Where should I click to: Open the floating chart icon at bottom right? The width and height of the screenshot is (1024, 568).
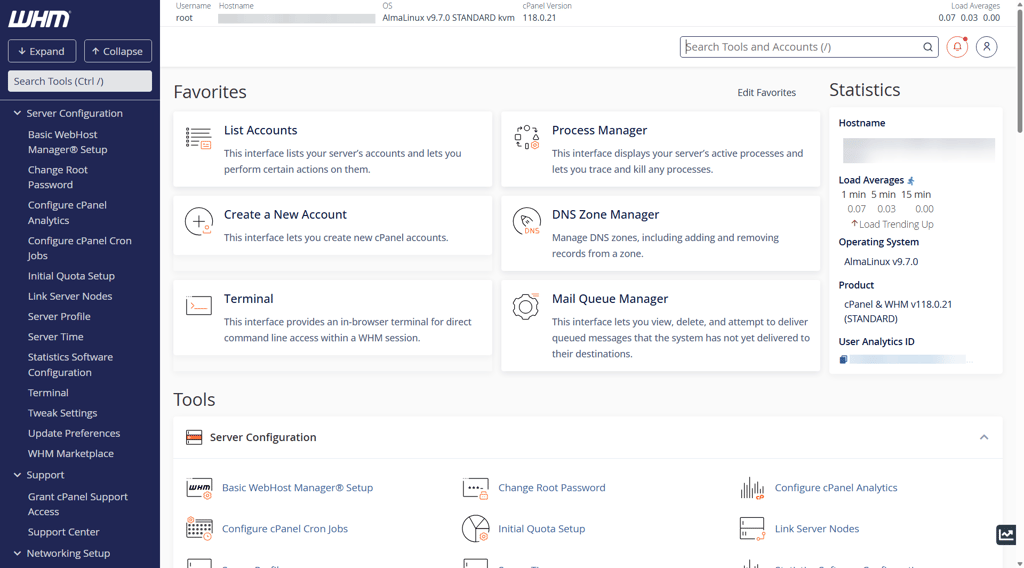coord(1006,535)
